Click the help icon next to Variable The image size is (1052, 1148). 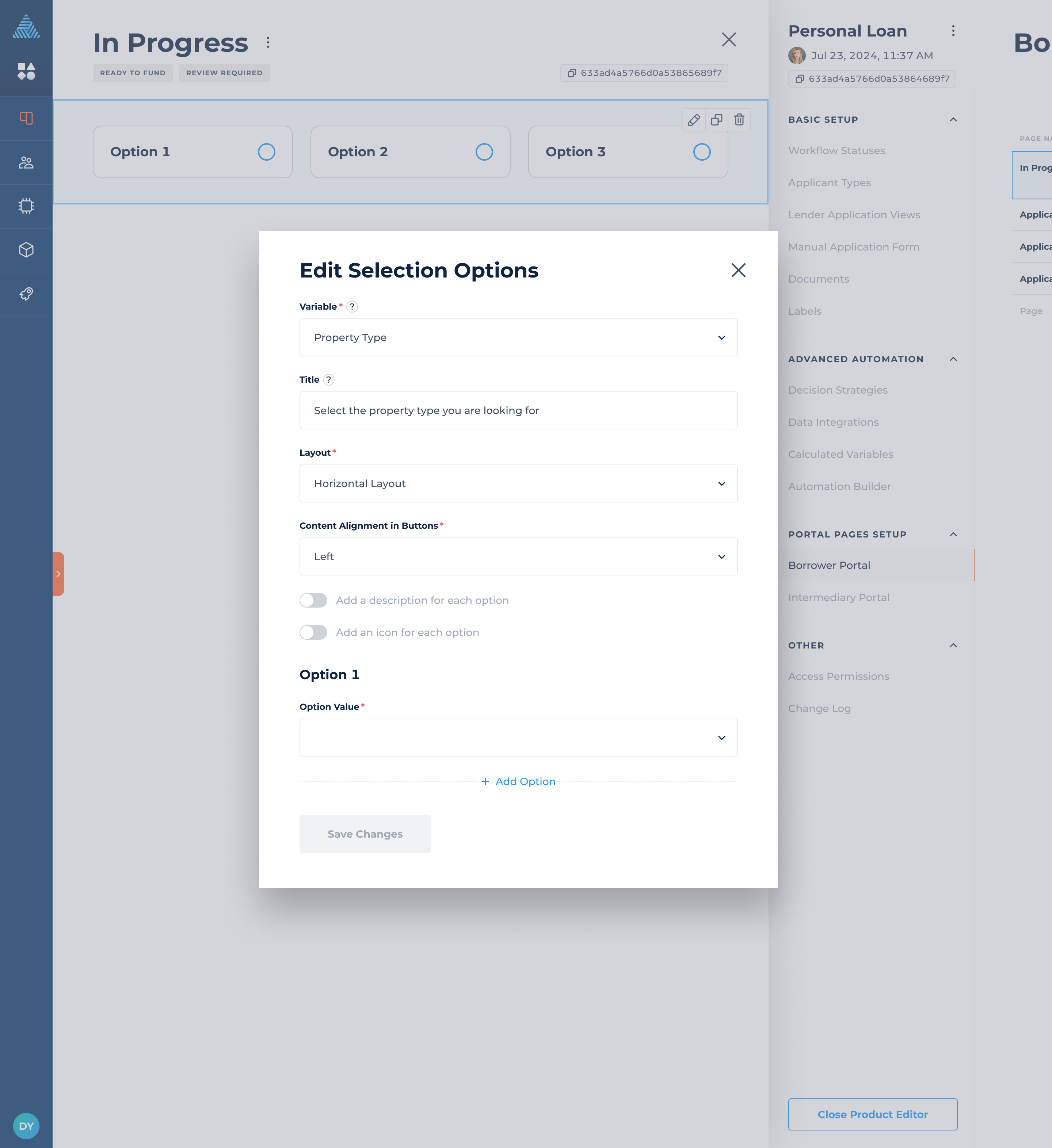(x=352, y=306)
